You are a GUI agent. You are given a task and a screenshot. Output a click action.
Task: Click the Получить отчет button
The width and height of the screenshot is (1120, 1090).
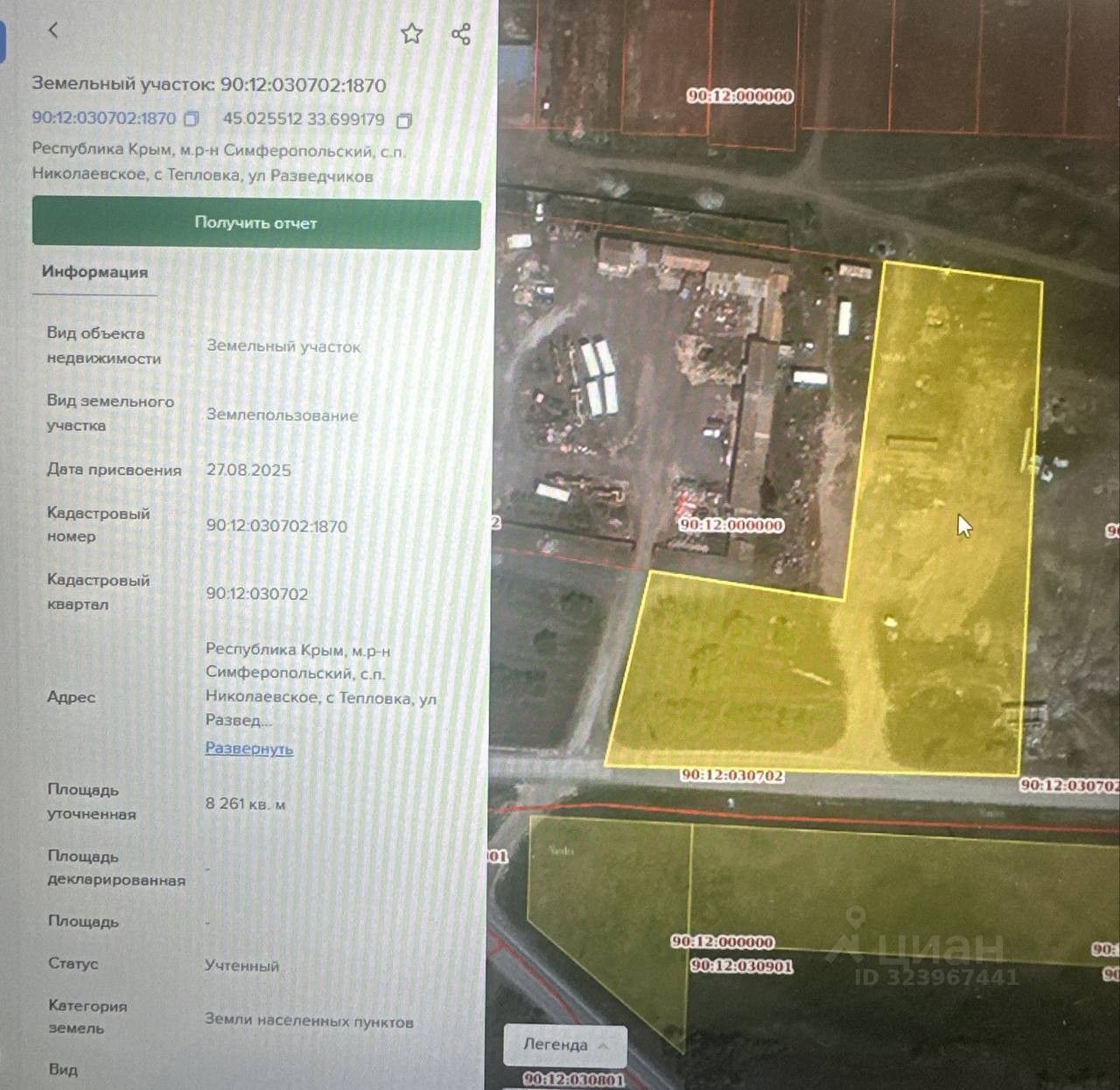click(256, 223)
